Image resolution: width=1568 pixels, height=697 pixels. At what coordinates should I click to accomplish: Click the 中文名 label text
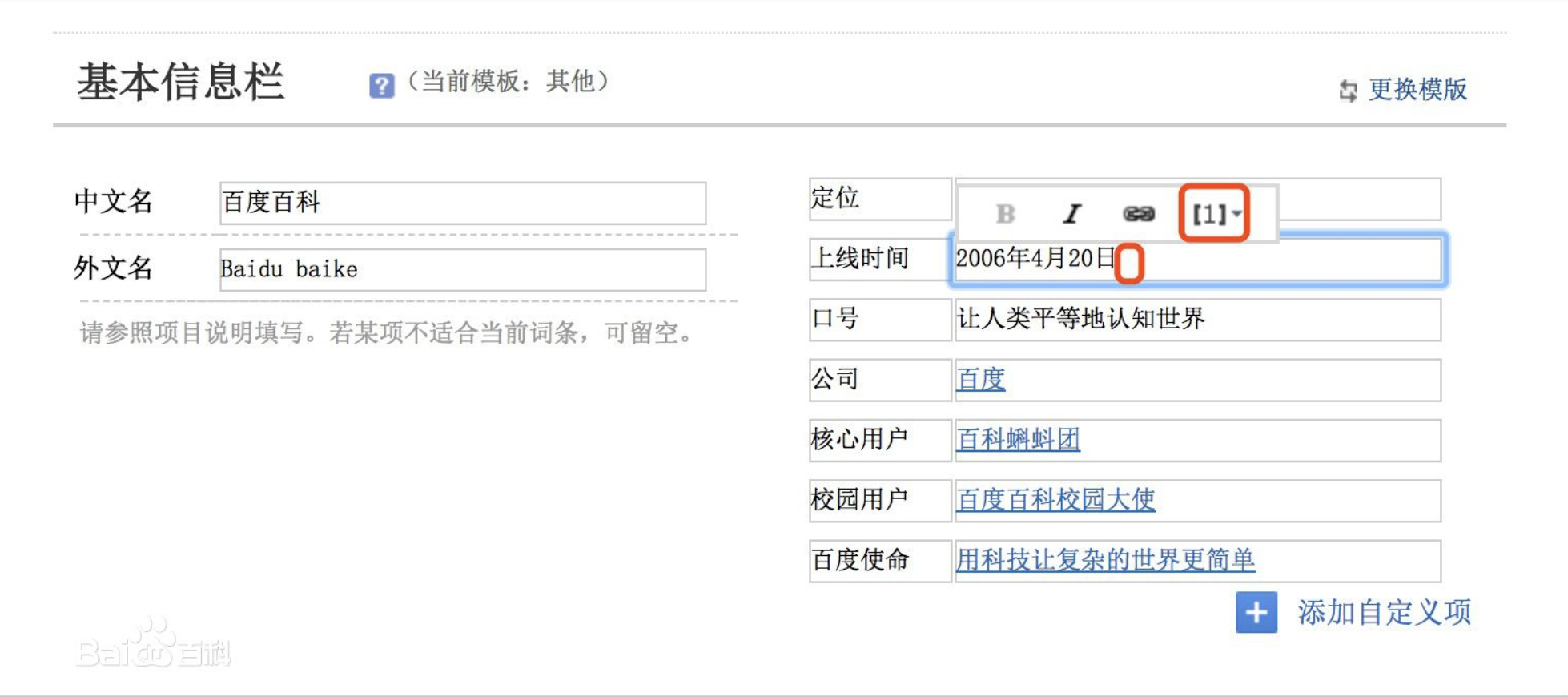click(x=113, y=201)
